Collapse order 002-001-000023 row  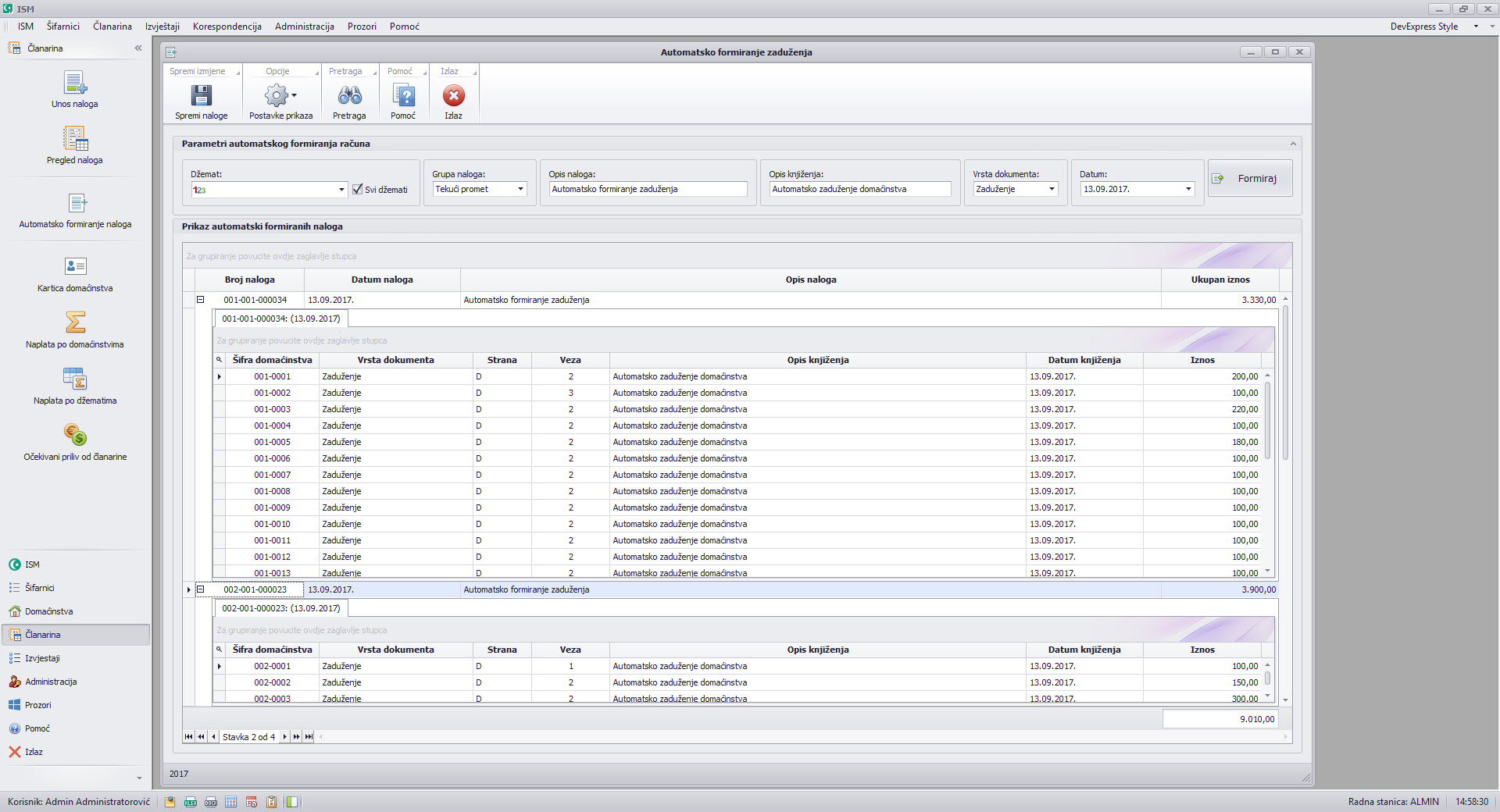tap(200, 589)
